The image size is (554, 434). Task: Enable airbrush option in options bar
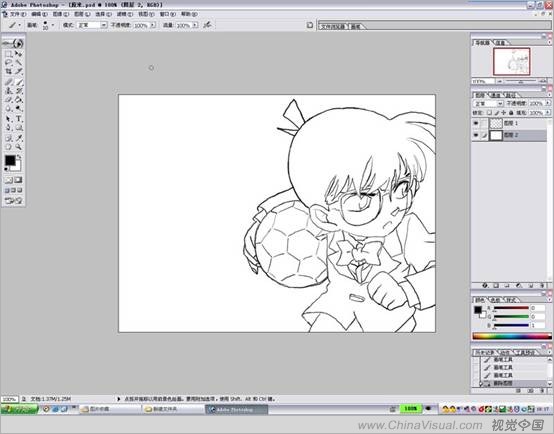pyautogui.click(x=208, y=25)
